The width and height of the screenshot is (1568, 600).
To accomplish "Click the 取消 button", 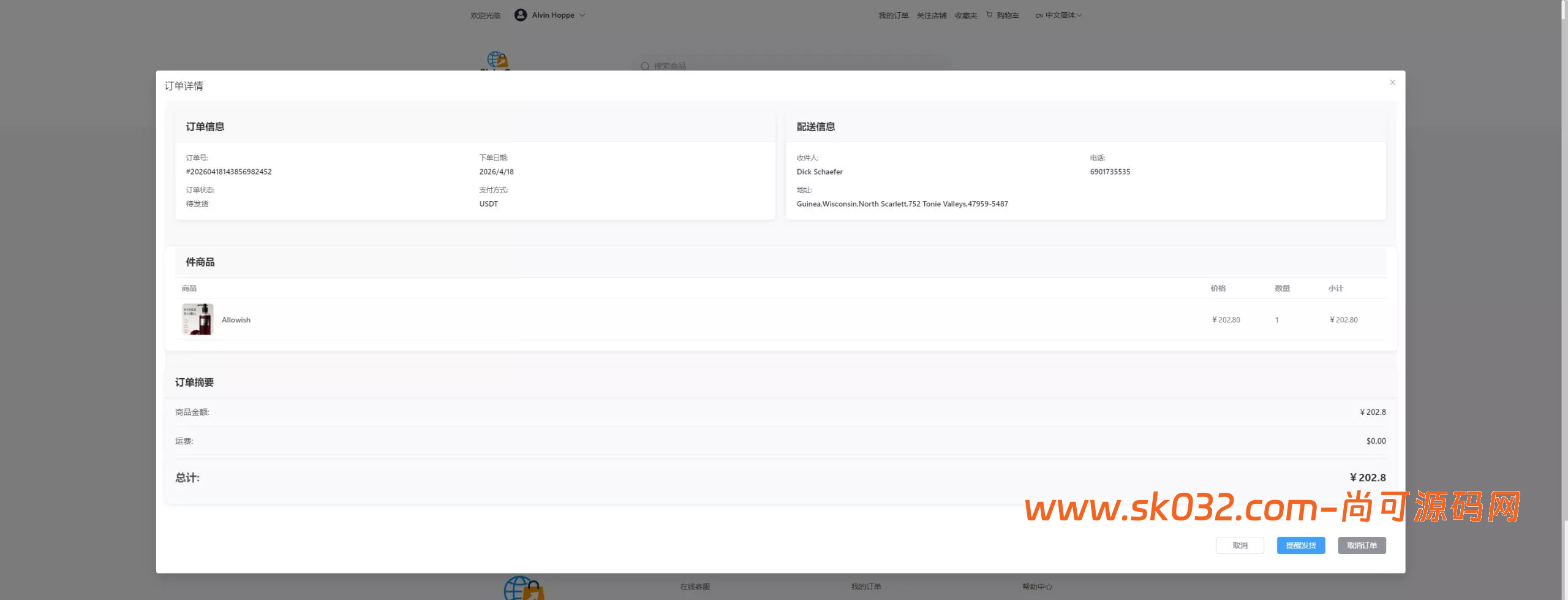I will click(1240, 545).
